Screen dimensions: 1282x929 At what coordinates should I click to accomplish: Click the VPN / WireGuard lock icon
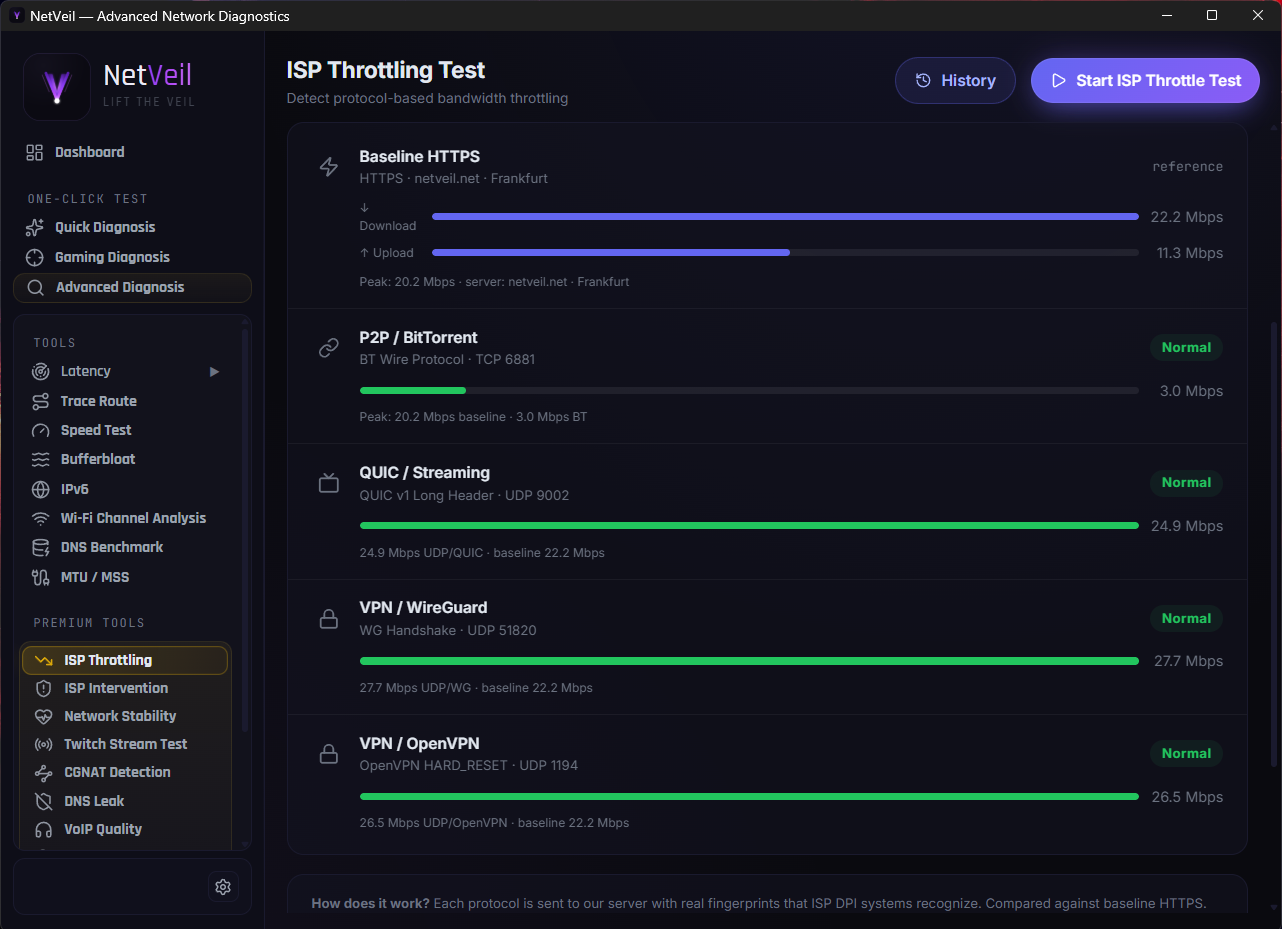point(329,619)
